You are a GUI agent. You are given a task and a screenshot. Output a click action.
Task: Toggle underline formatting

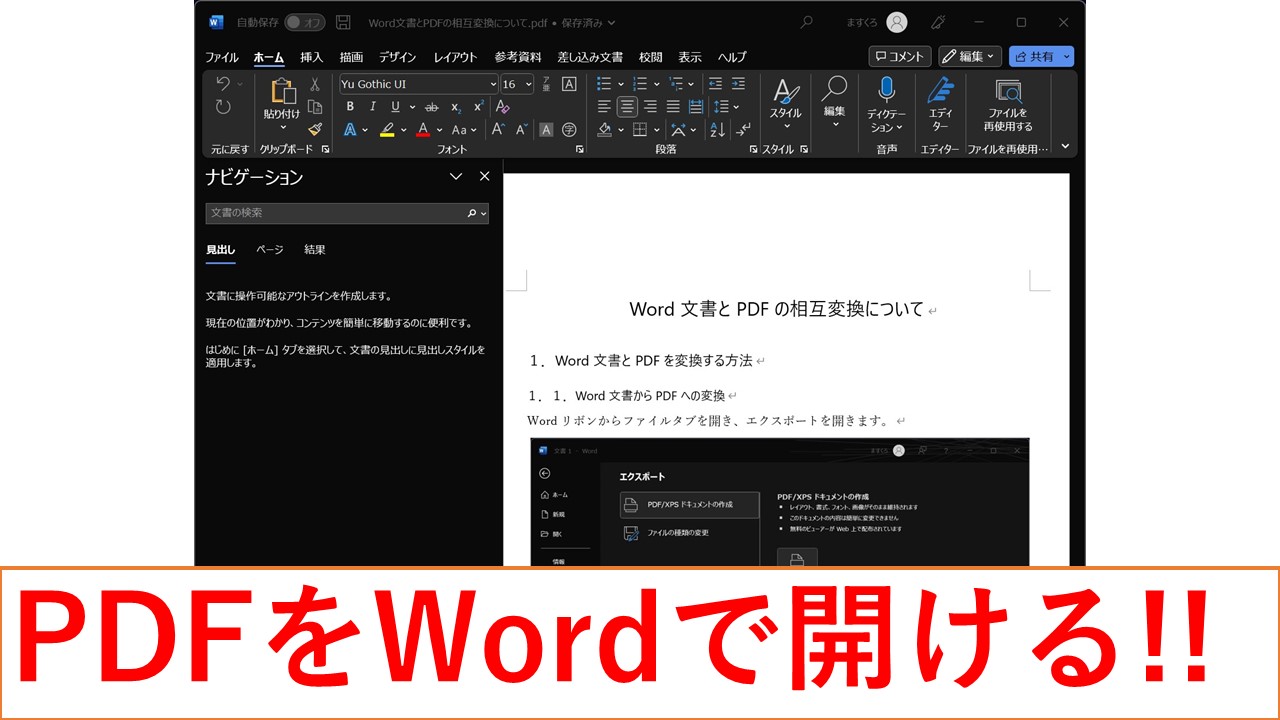[396, 107]
